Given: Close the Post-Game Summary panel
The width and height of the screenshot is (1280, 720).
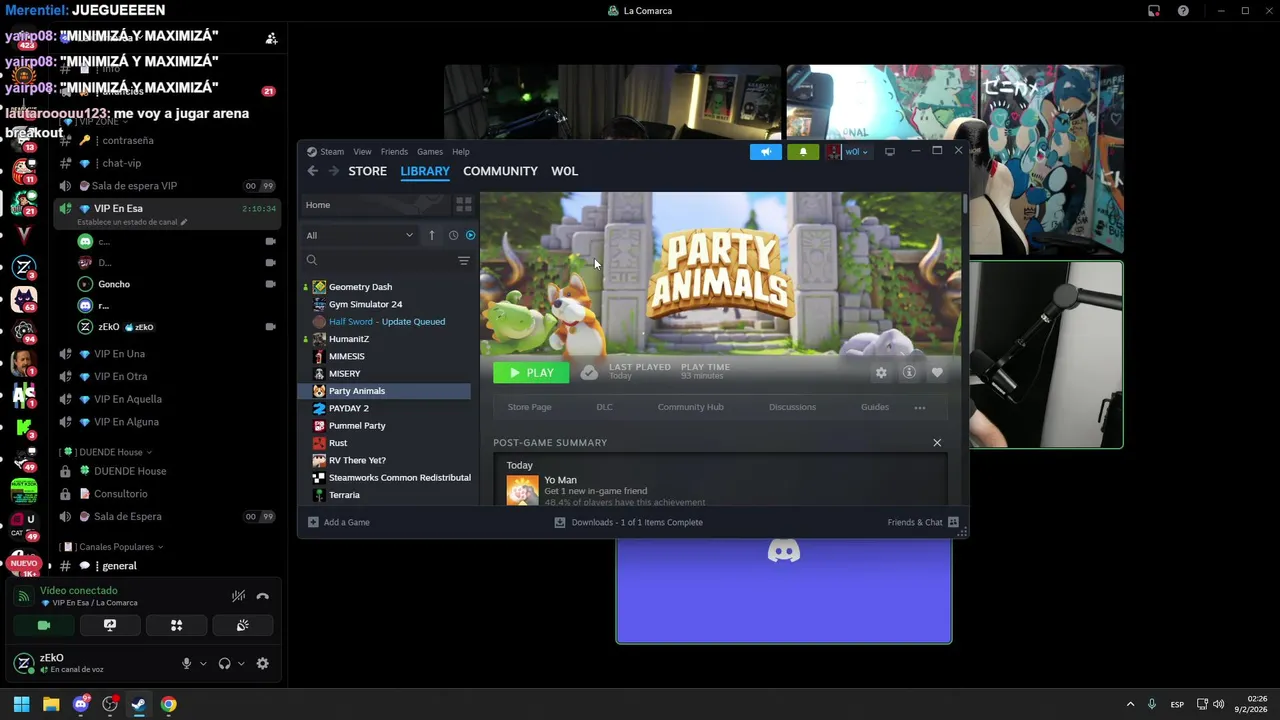Looking at the screenshot, I should point(937,442).
